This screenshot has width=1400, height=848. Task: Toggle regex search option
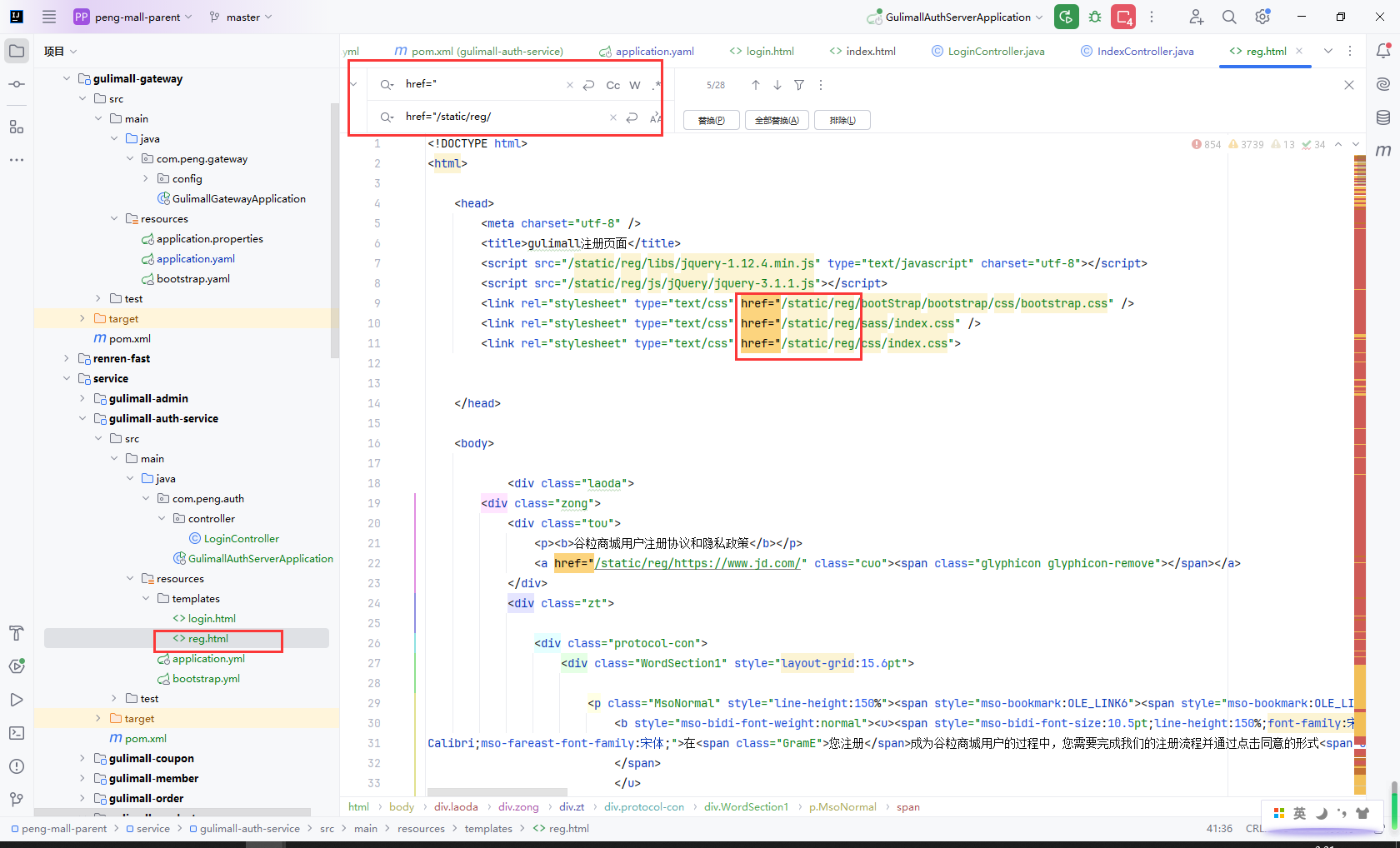pos(656,85)
